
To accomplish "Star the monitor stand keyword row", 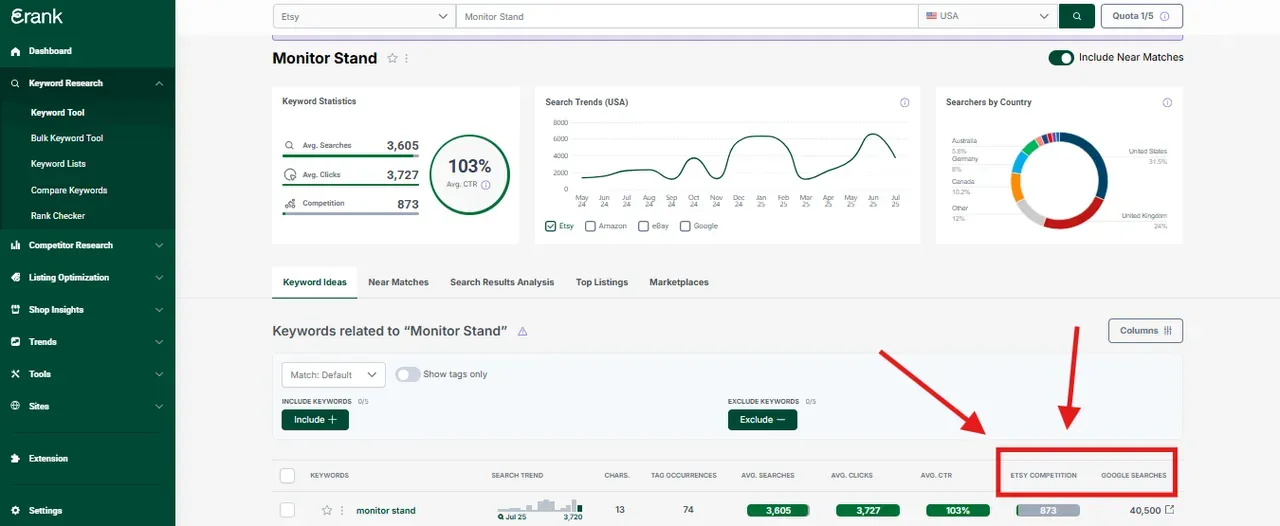I will pos(326,510).
